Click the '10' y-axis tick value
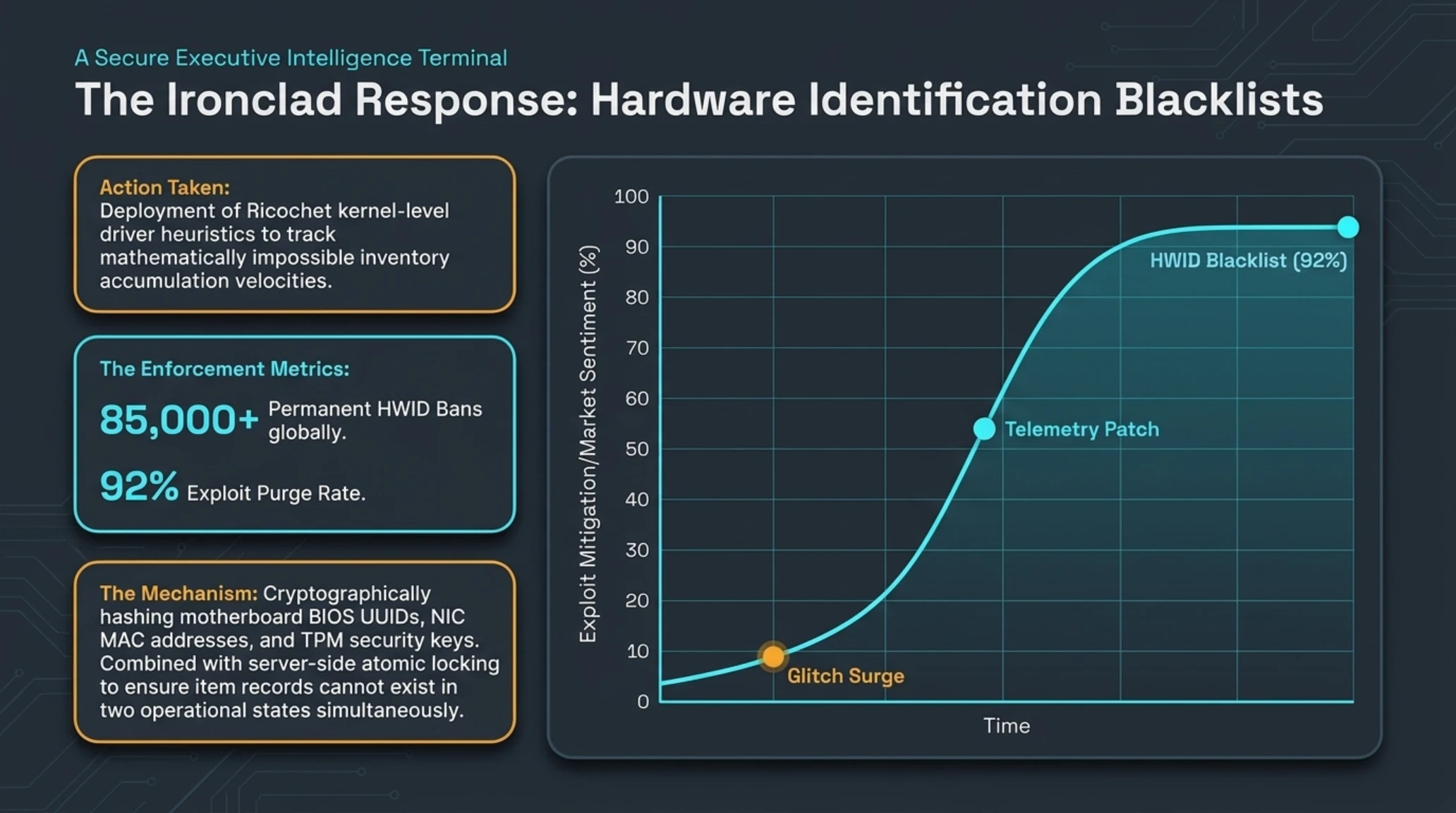Image resolution: width=1456 pixels, height=813 pixels. click(638, 651)
